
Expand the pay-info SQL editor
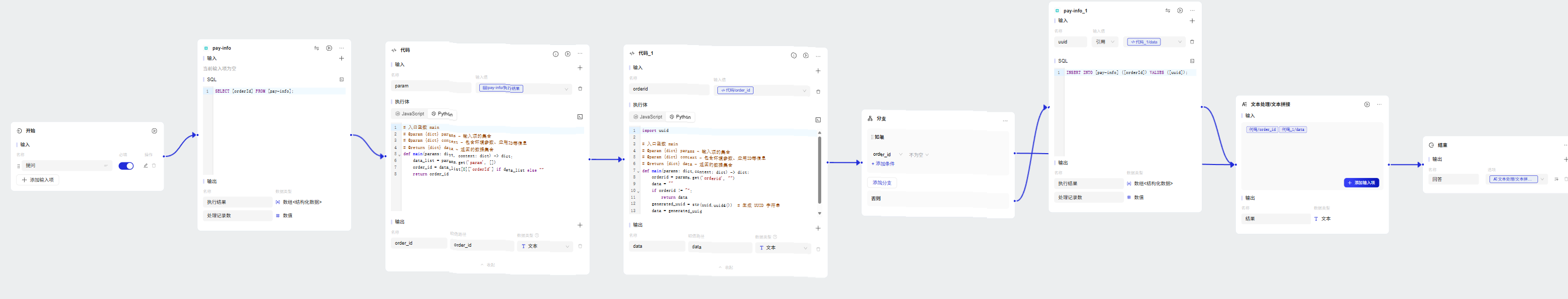(341, 79)
